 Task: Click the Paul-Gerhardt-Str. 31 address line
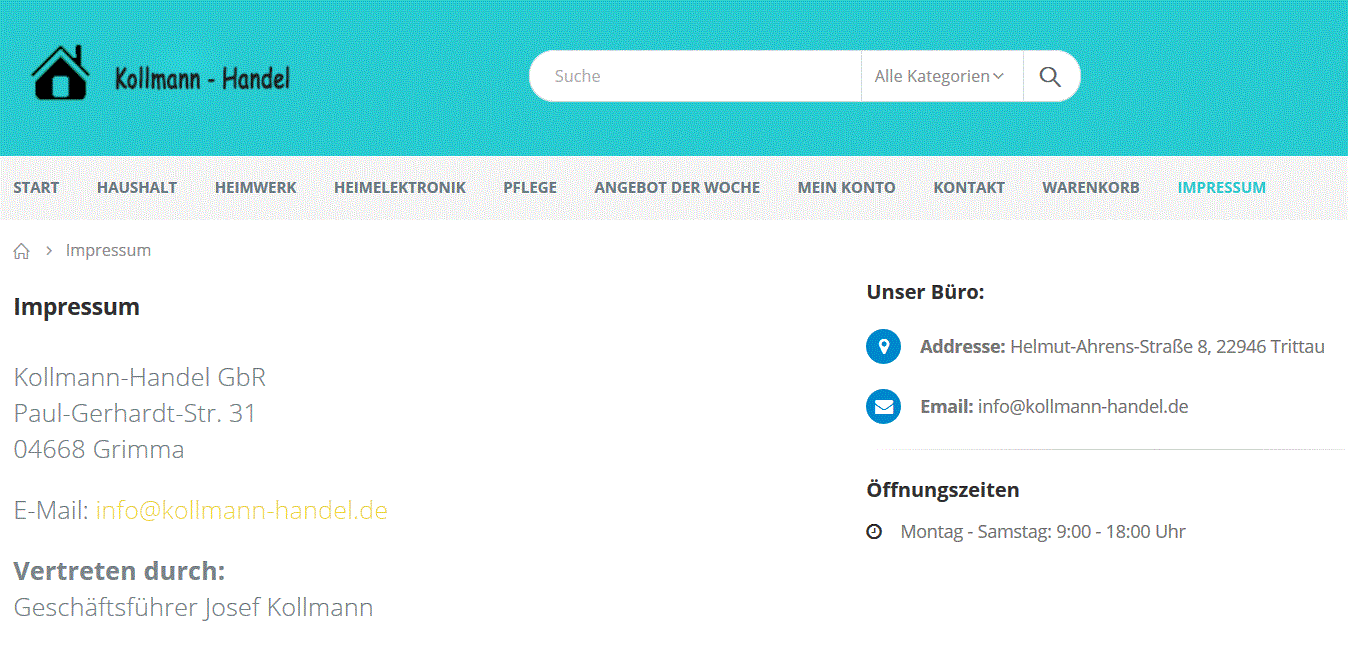click(135, 413)
